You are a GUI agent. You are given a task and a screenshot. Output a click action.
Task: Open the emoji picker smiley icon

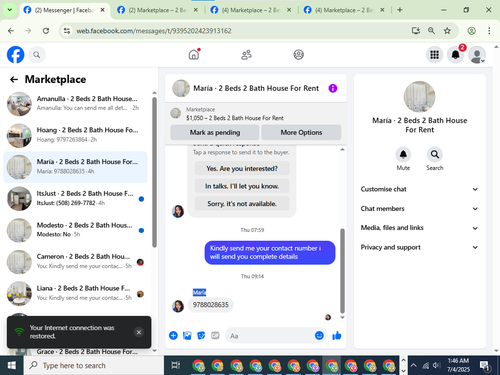(x=319, y=335)
